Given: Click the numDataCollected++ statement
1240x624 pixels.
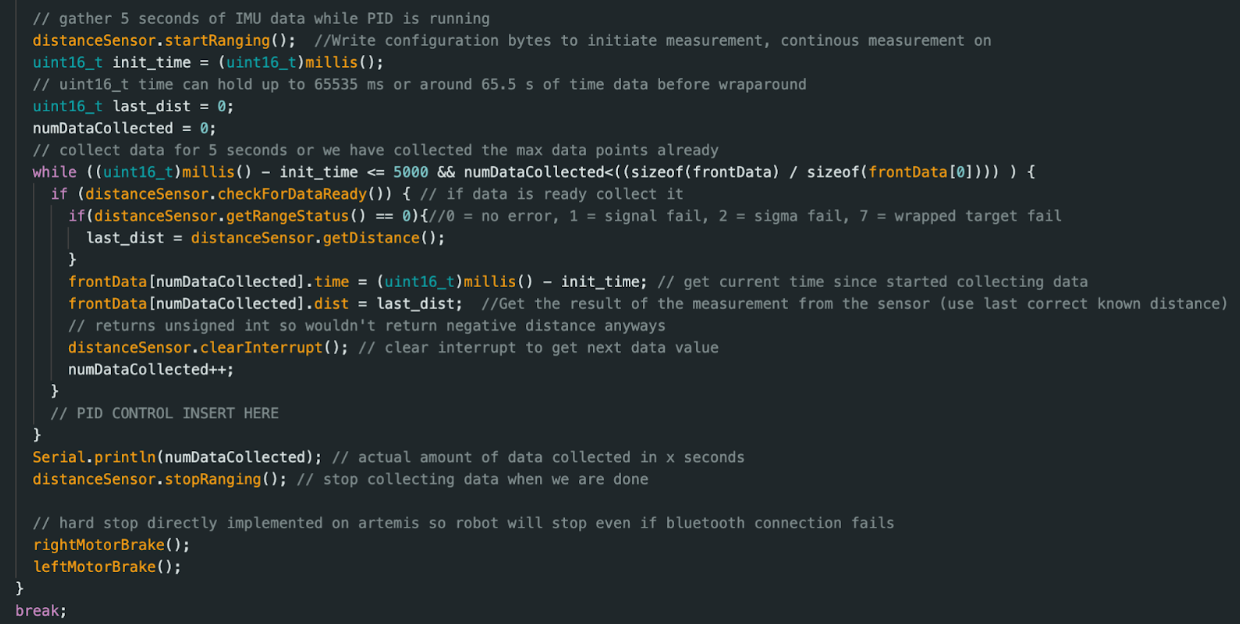Looking at the screenshot, I should pyautogui.click(x=151, y=369).
